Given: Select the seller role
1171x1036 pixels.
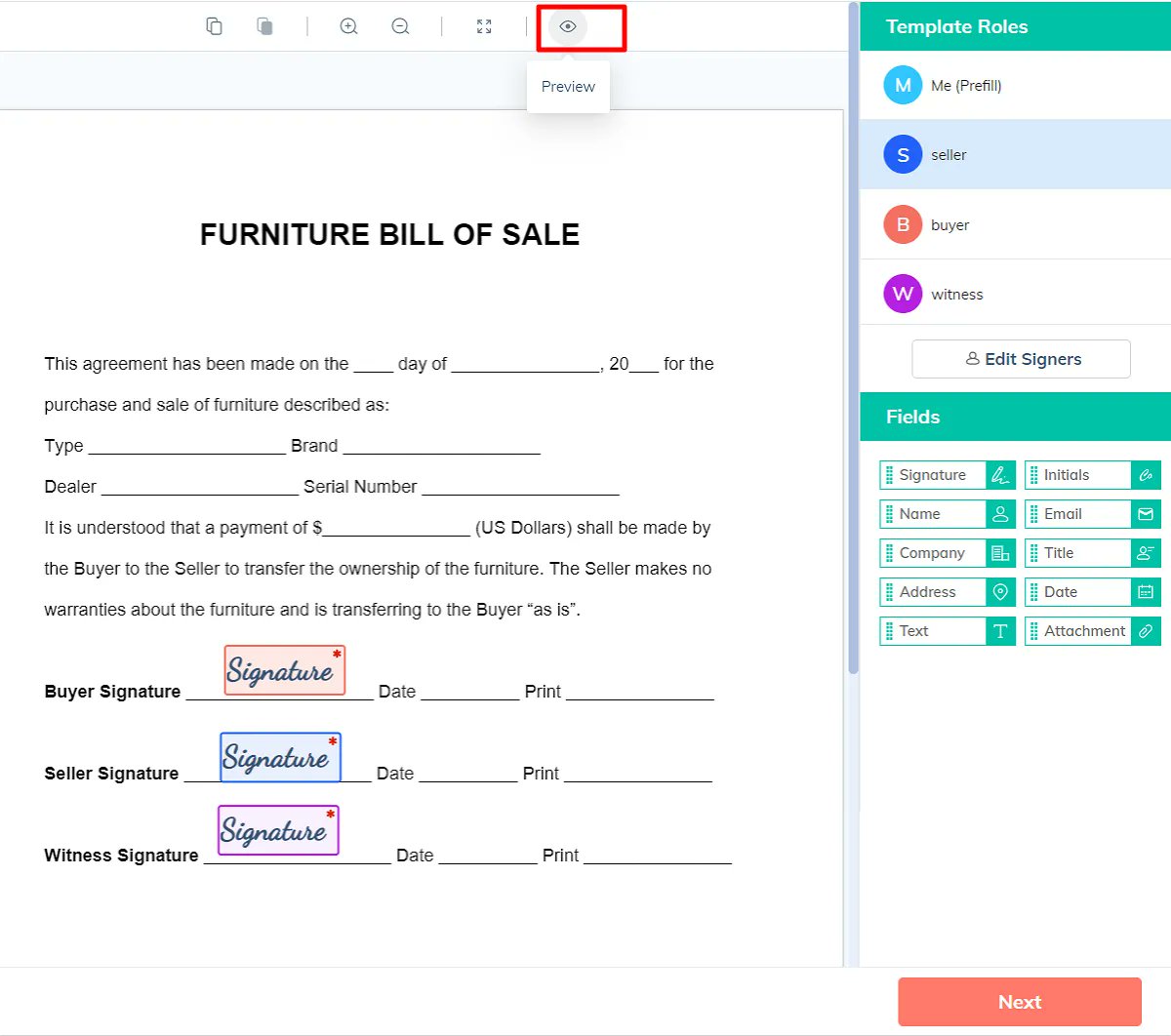Looking at the screenshot, I should tap(1015, 155).
